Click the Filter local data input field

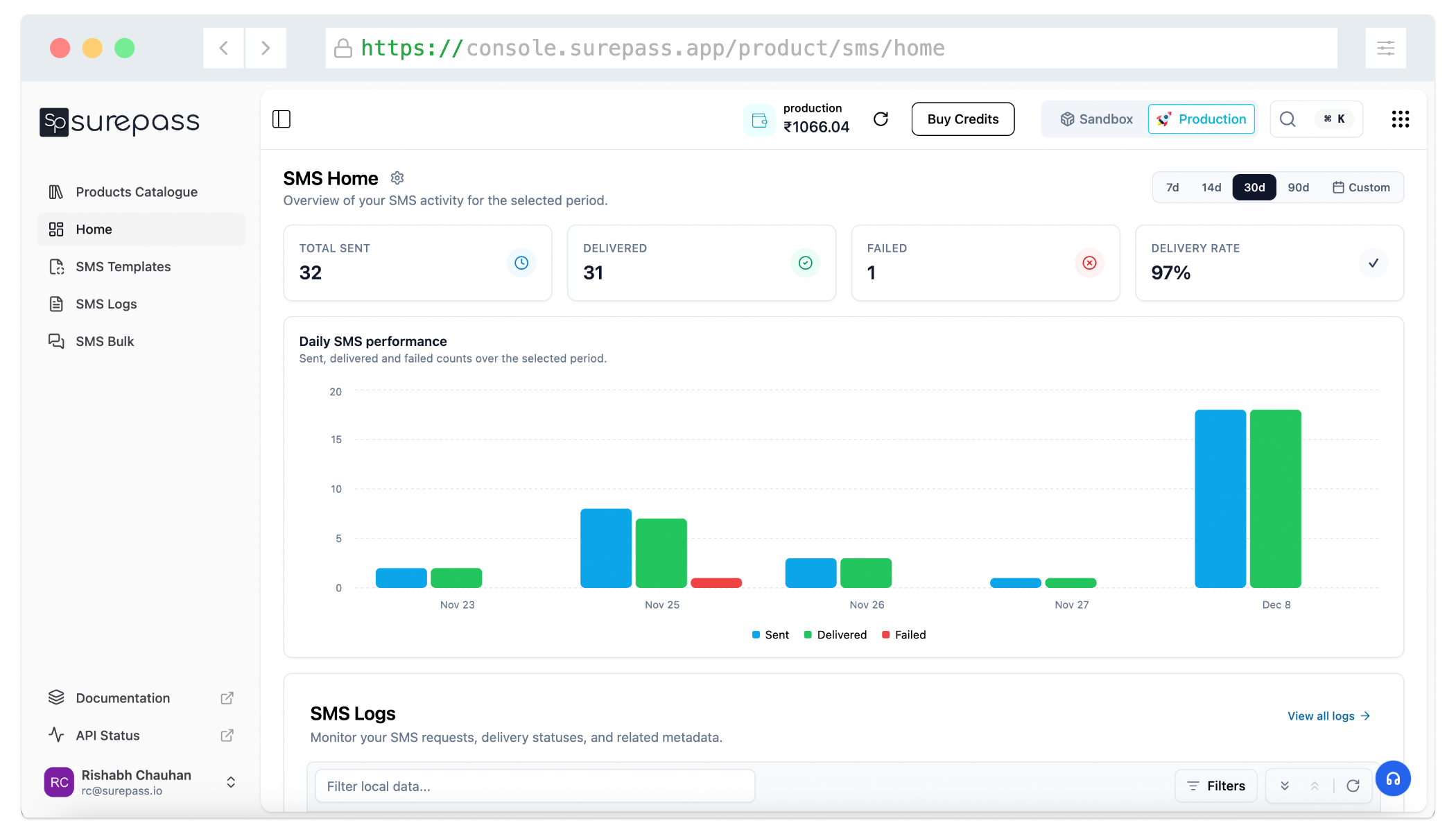(534, 786)
